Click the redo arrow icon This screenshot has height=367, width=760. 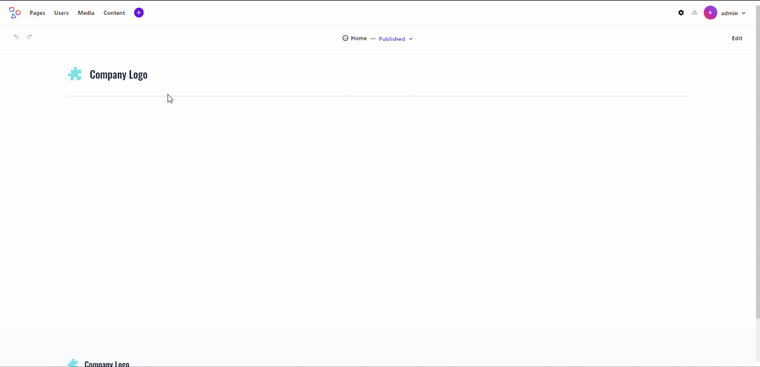click(x=30, y=37)
